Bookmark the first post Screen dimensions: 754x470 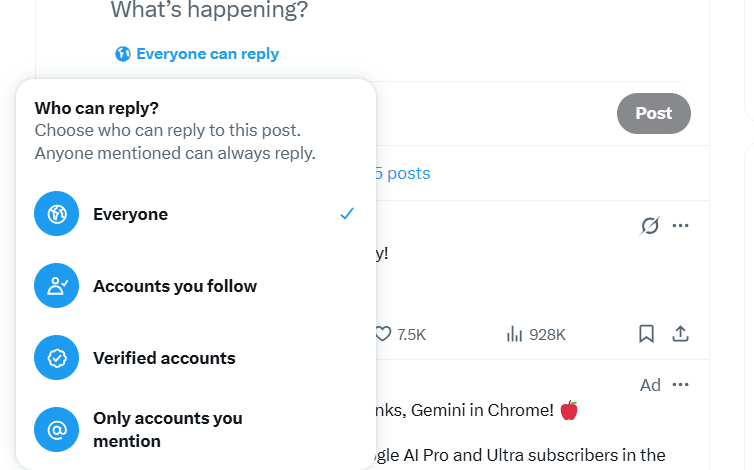pos(647,334)
